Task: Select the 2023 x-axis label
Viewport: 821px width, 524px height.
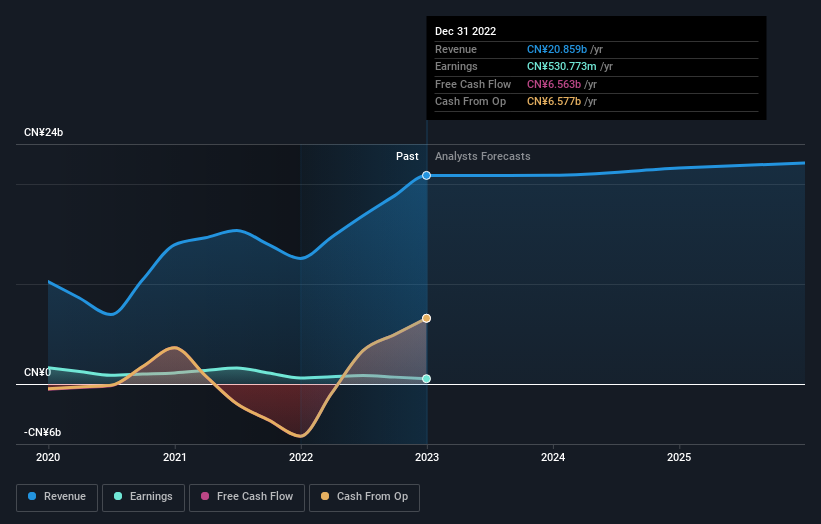Action: pos(427,457)
